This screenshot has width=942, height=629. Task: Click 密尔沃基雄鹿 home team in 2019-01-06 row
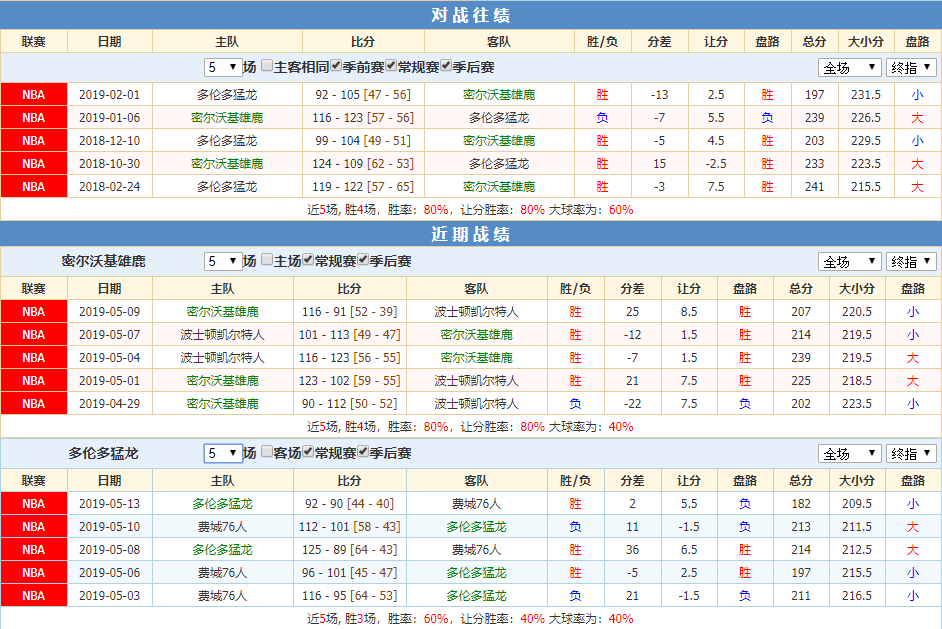click(227, 118)
